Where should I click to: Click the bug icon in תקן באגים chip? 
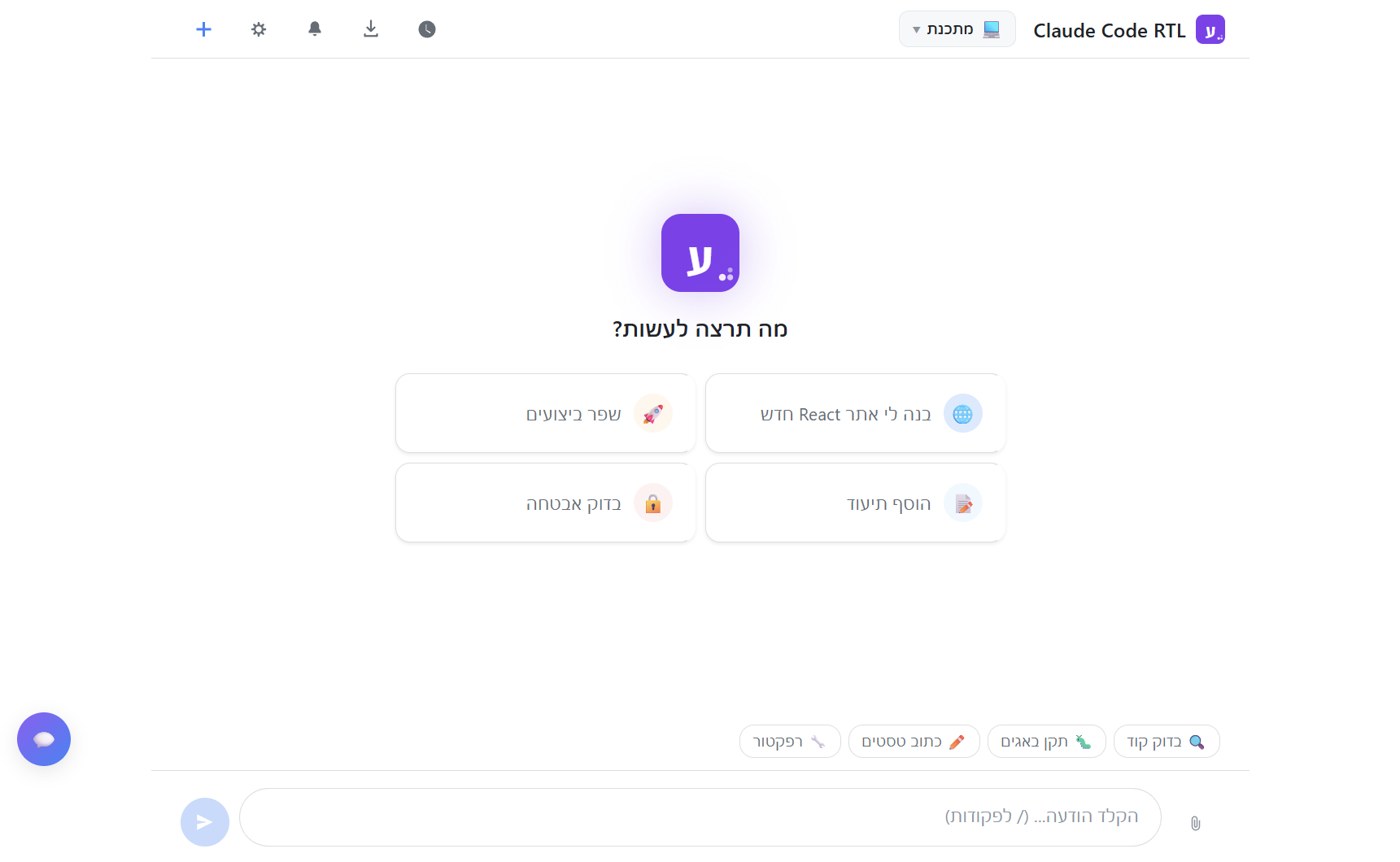point(1084,742)
